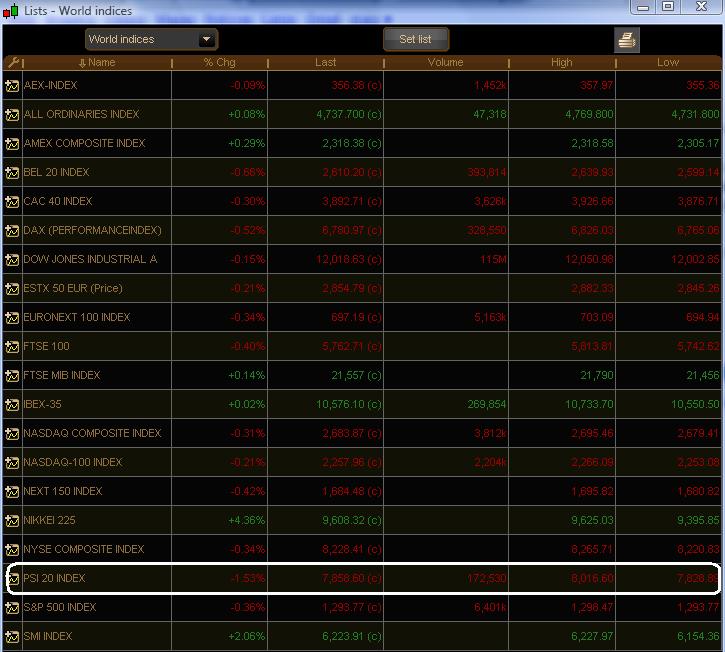725x652 pixels.
Task: Click DOW JONES volume 115M
Action: coord(493,259)
